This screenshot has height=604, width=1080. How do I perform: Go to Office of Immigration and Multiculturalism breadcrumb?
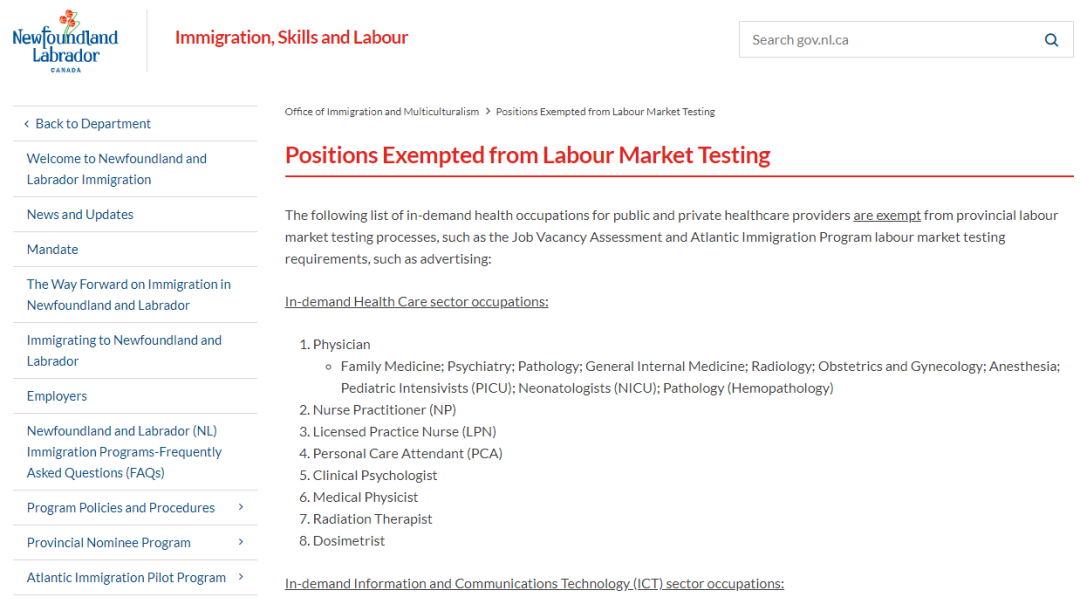pyautogui.click(x=382, y=112)
